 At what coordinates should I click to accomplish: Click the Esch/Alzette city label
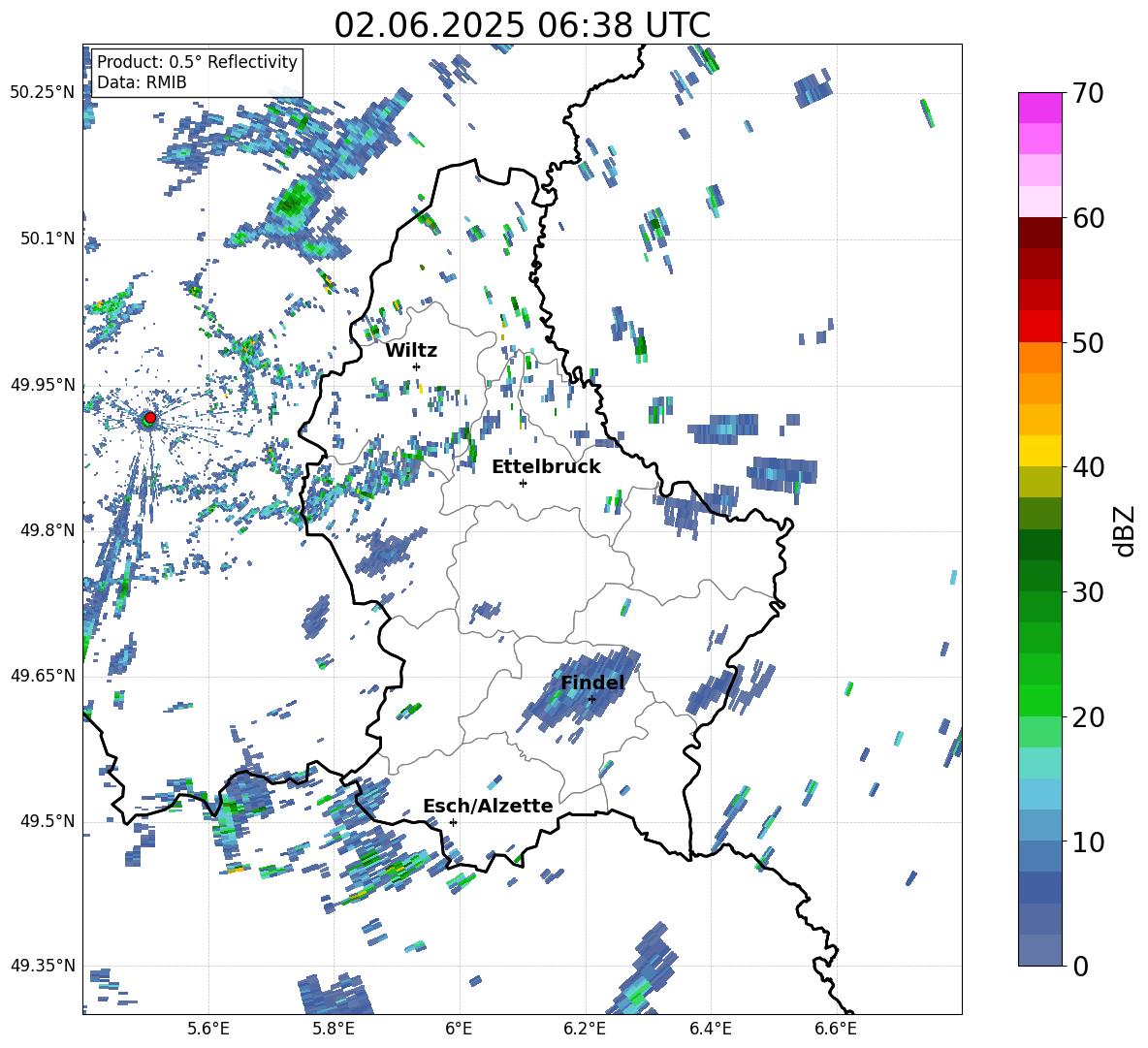click(x=489, y=806)
